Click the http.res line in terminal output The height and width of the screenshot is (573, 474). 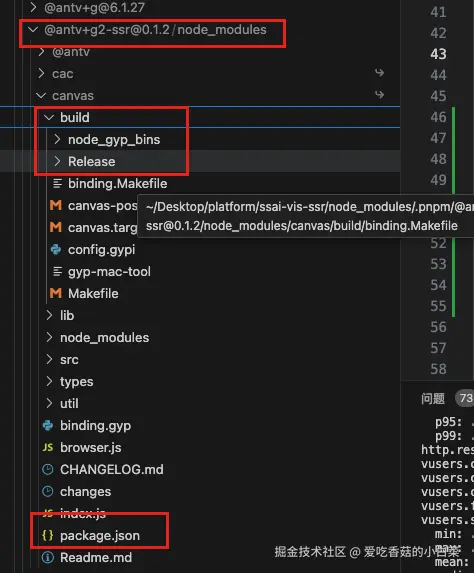point(447,450)
